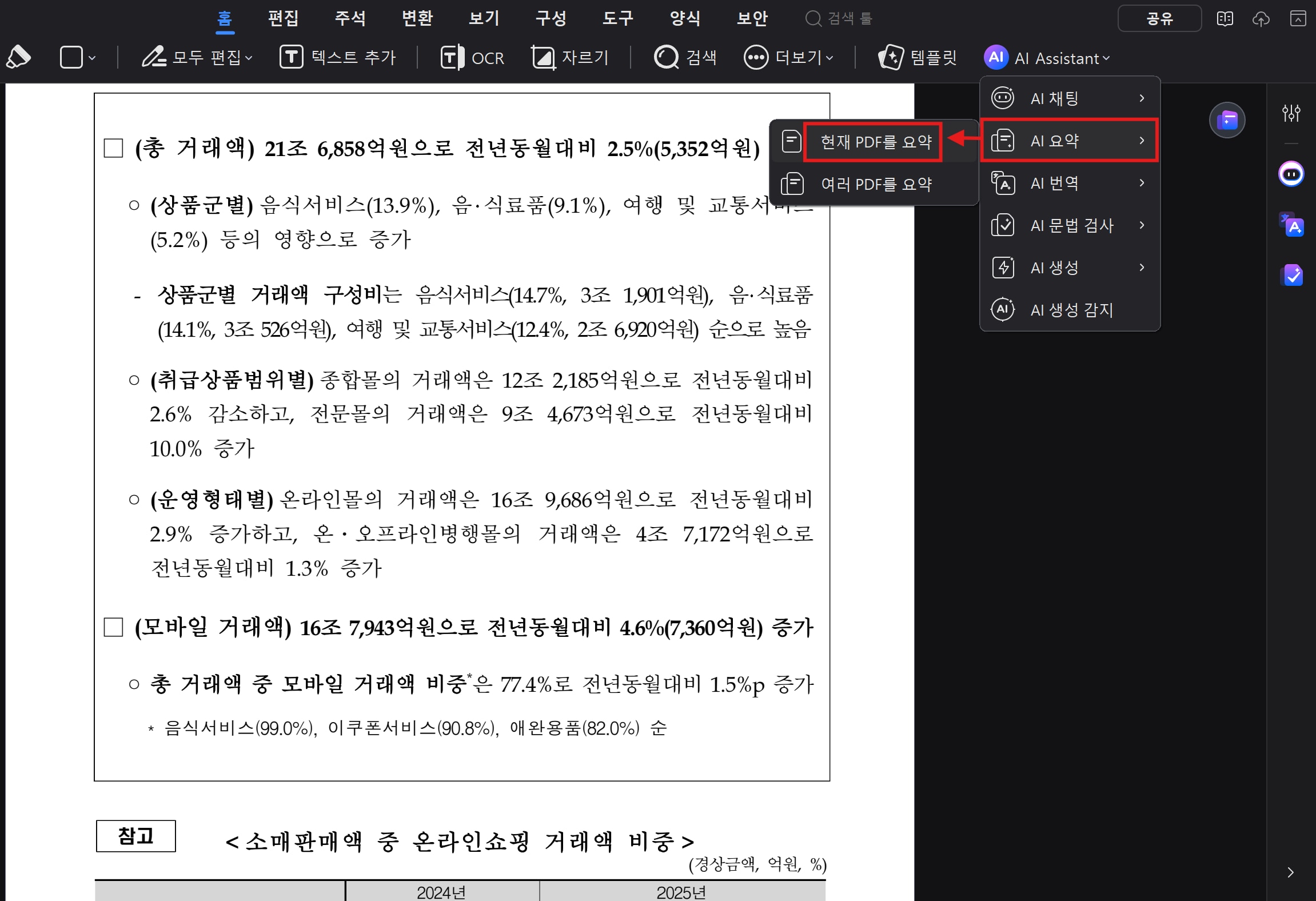Open the grammar check sidebar icon
The image size is (1316, 901).
[1291, 275]
